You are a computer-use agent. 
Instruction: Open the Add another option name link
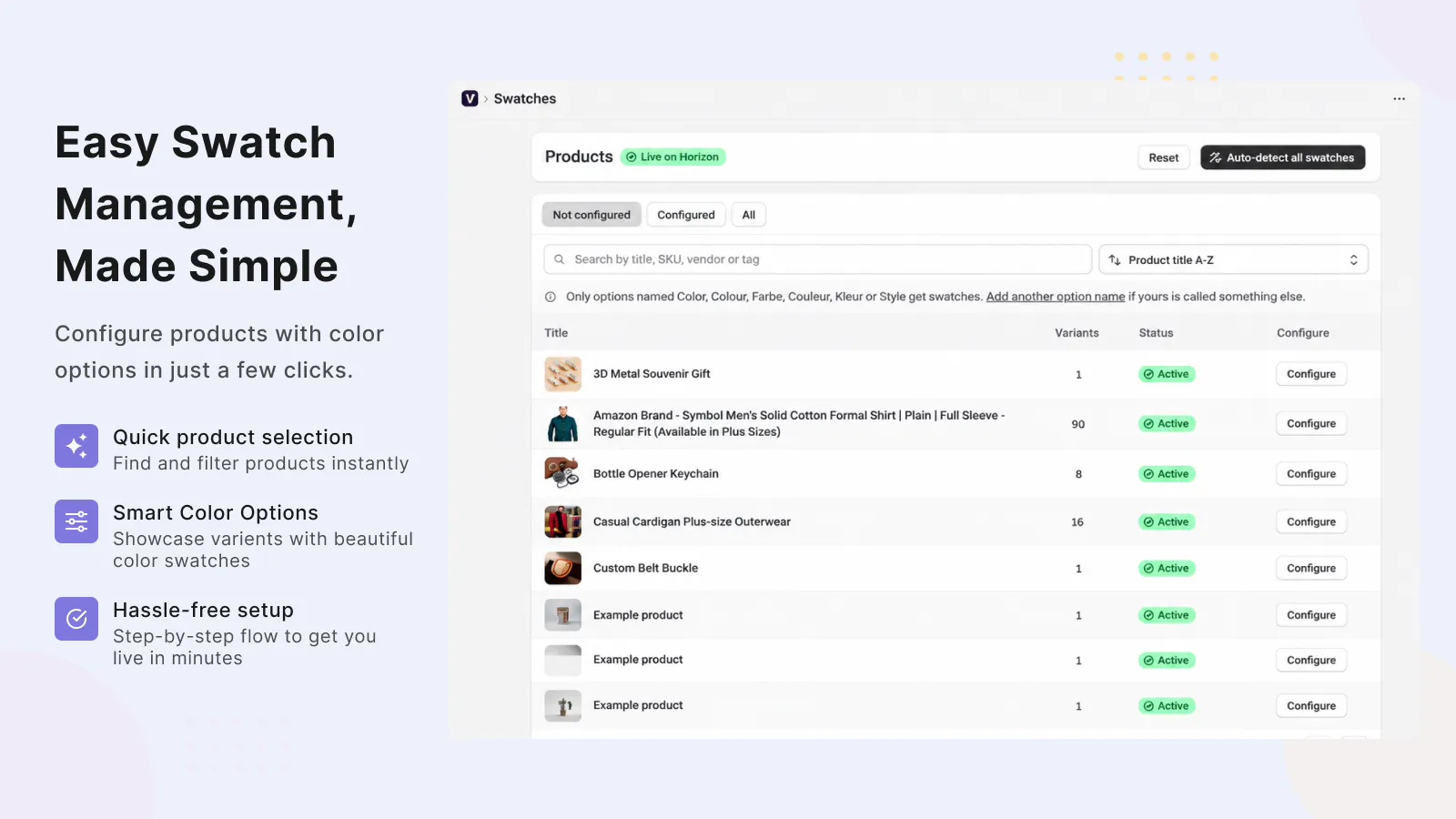click(1056, 297)
